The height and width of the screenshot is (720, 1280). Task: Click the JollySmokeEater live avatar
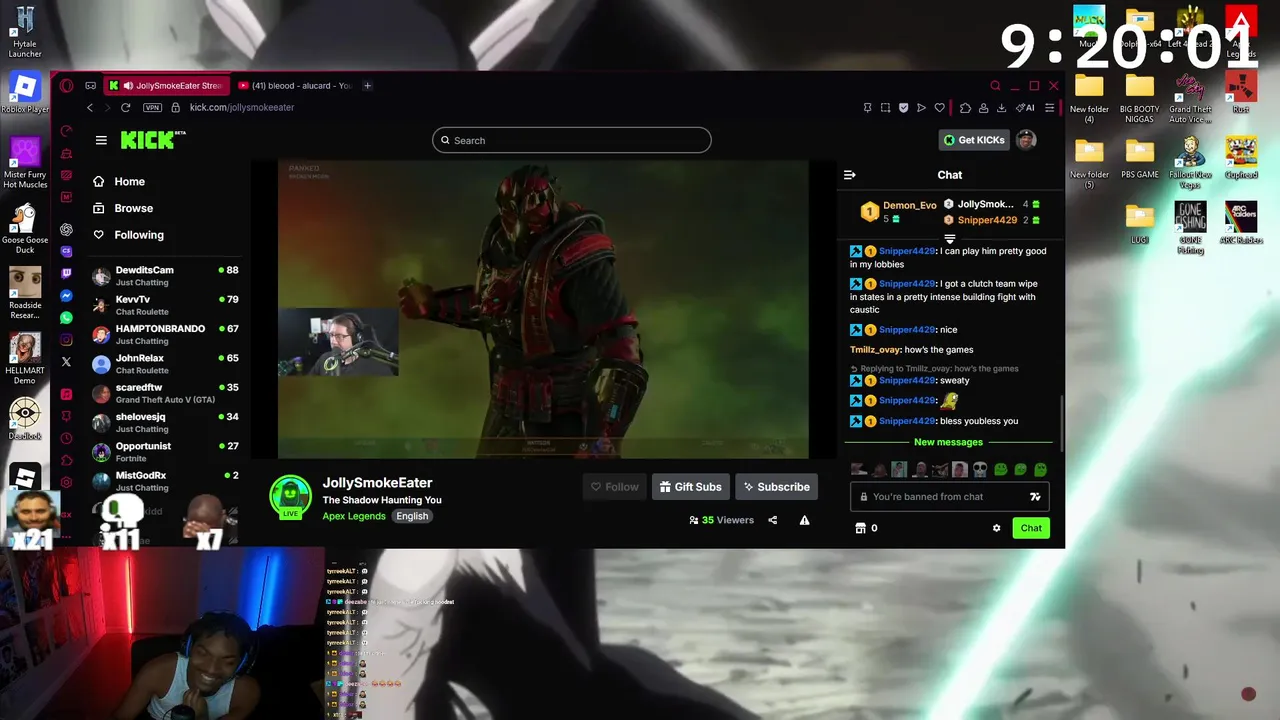click(x=290, y=497)
